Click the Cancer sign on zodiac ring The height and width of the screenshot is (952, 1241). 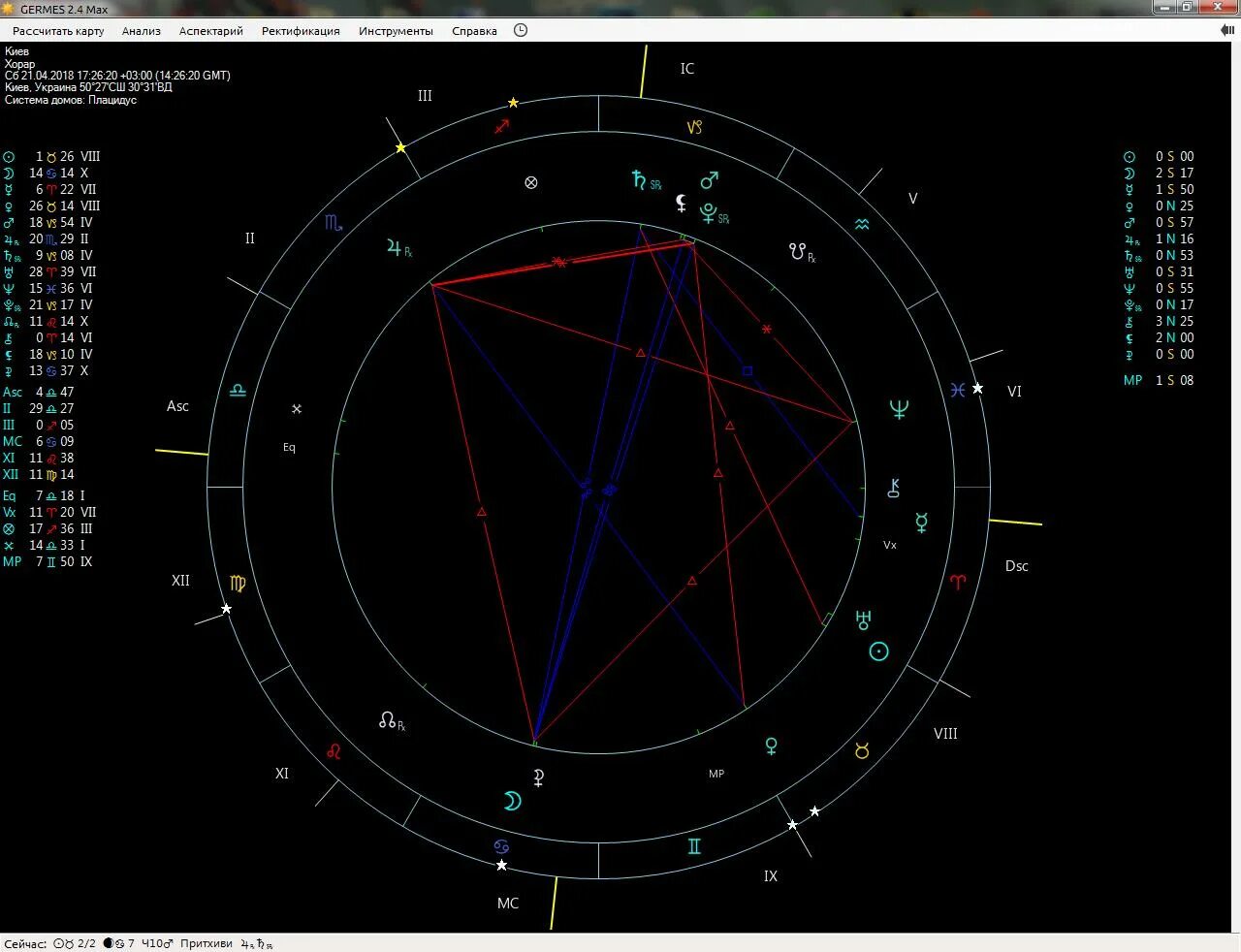click(x=501, y=846)
